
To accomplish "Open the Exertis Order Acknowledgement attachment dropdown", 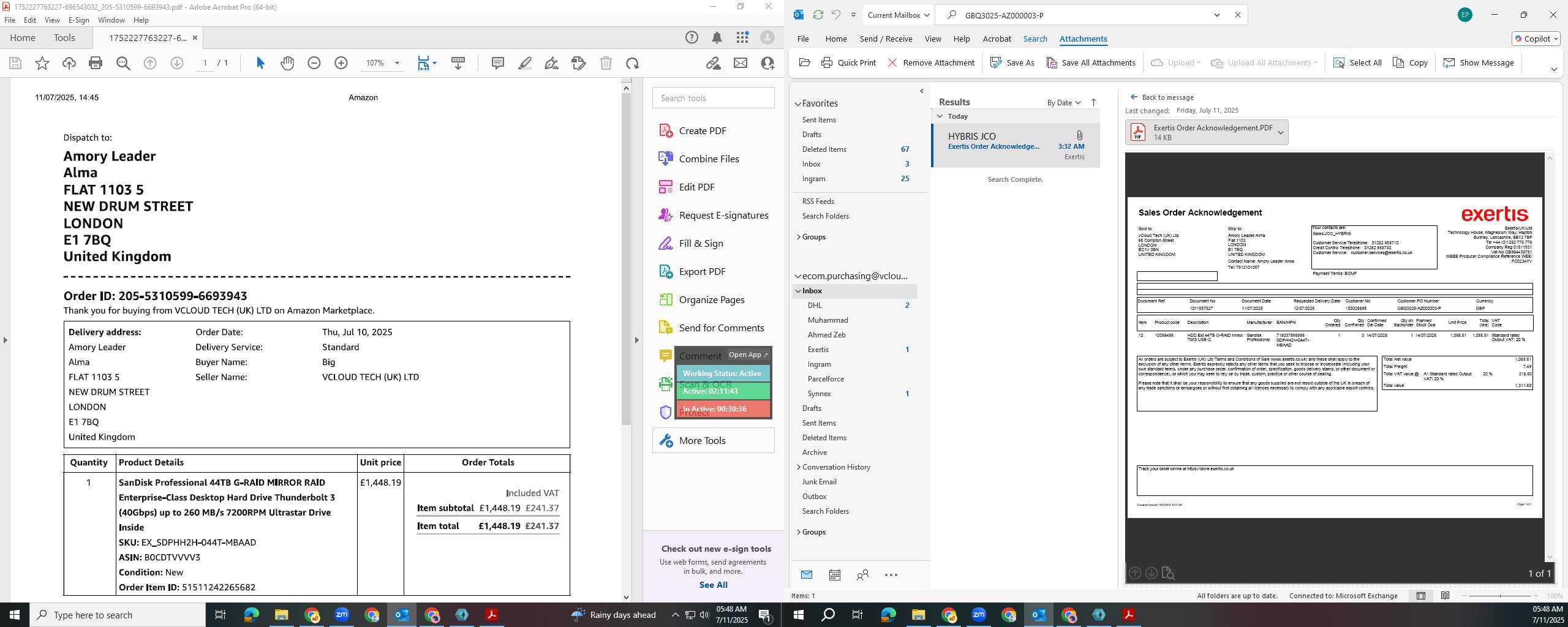I will pos(1280,132).
